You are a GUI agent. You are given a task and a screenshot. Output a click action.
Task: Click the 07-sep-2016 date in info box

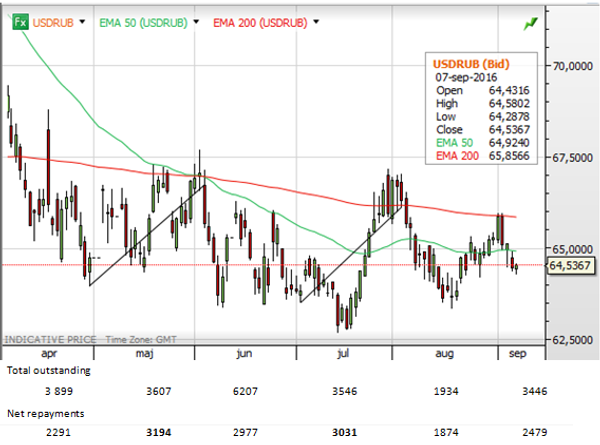coord(466,77)
